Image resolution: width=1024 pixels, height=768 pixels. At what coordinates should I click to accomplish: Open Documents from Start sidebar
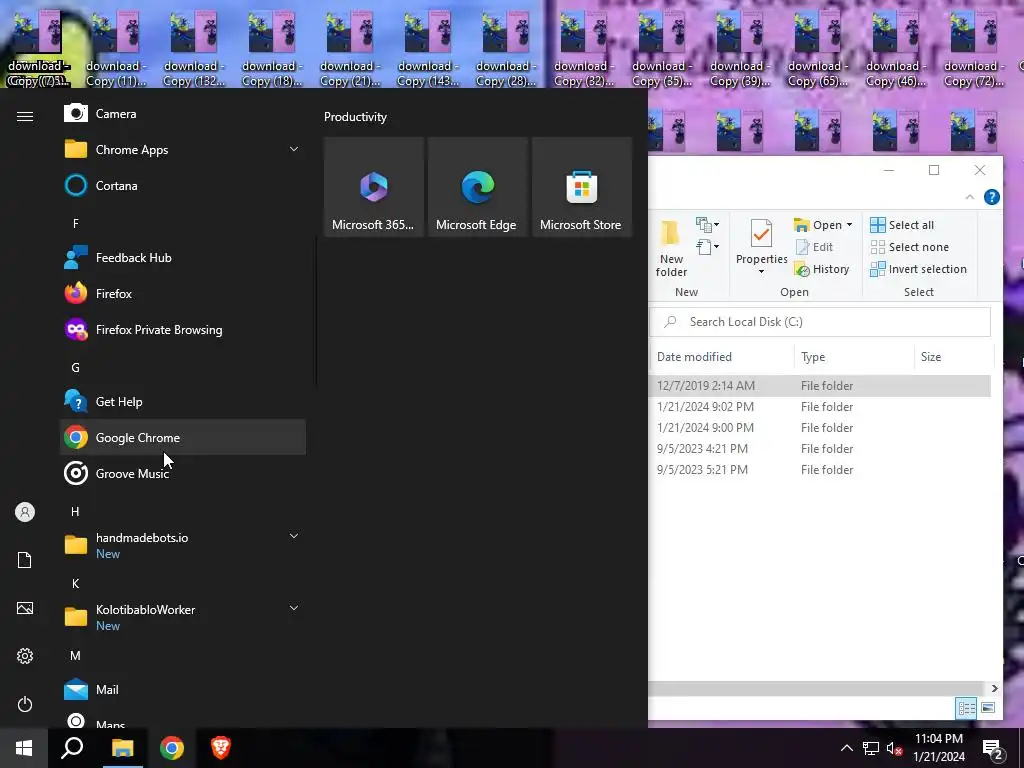(25, 560)
